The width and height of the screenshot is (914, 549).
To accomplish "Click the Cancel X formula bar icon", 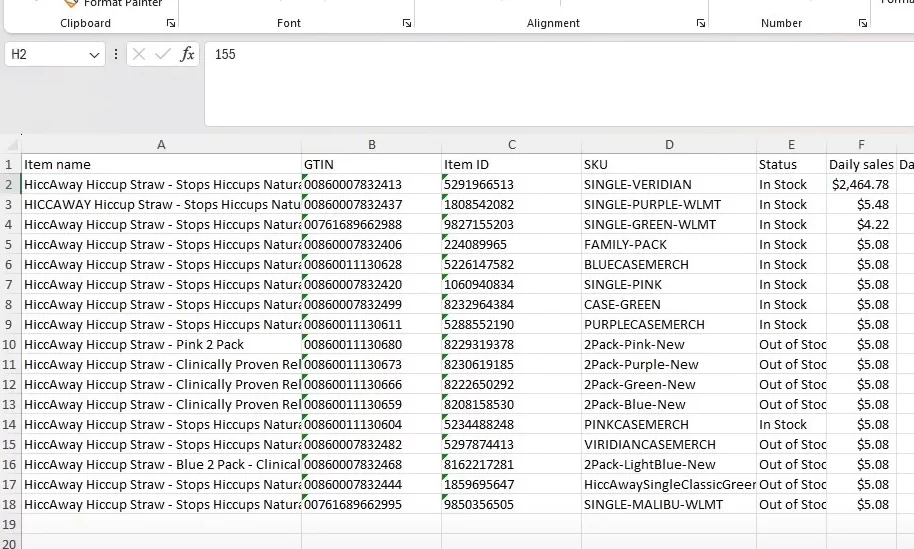I will [x=139, y=54].
